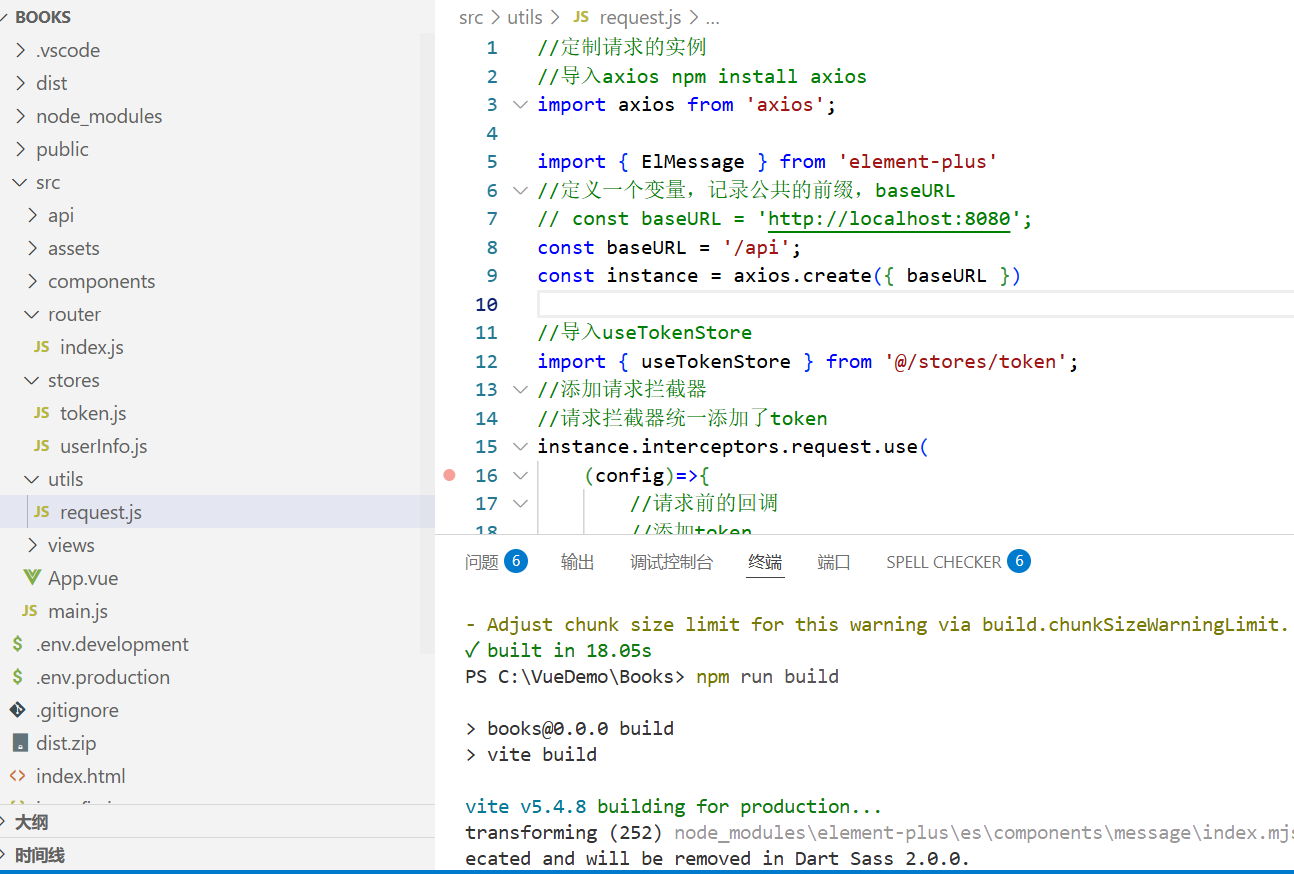Toggle the breakpoint dot on line 16
Viewport: 1294px width, 874px height.
tap(449, 475)
